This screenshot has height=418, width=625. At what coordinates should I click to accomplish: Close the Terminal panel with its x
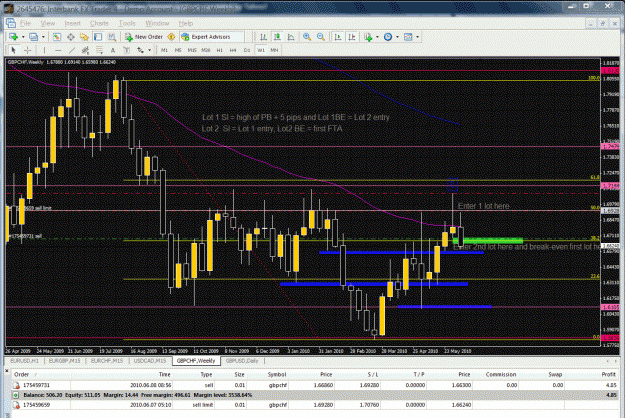(x=6, y=371)
